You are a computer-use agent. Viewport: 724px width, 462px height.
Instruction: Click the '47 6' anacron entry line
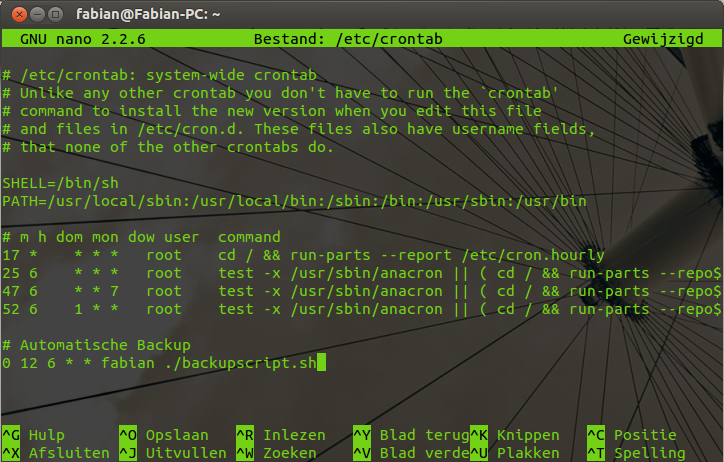[x=362, y=291]
